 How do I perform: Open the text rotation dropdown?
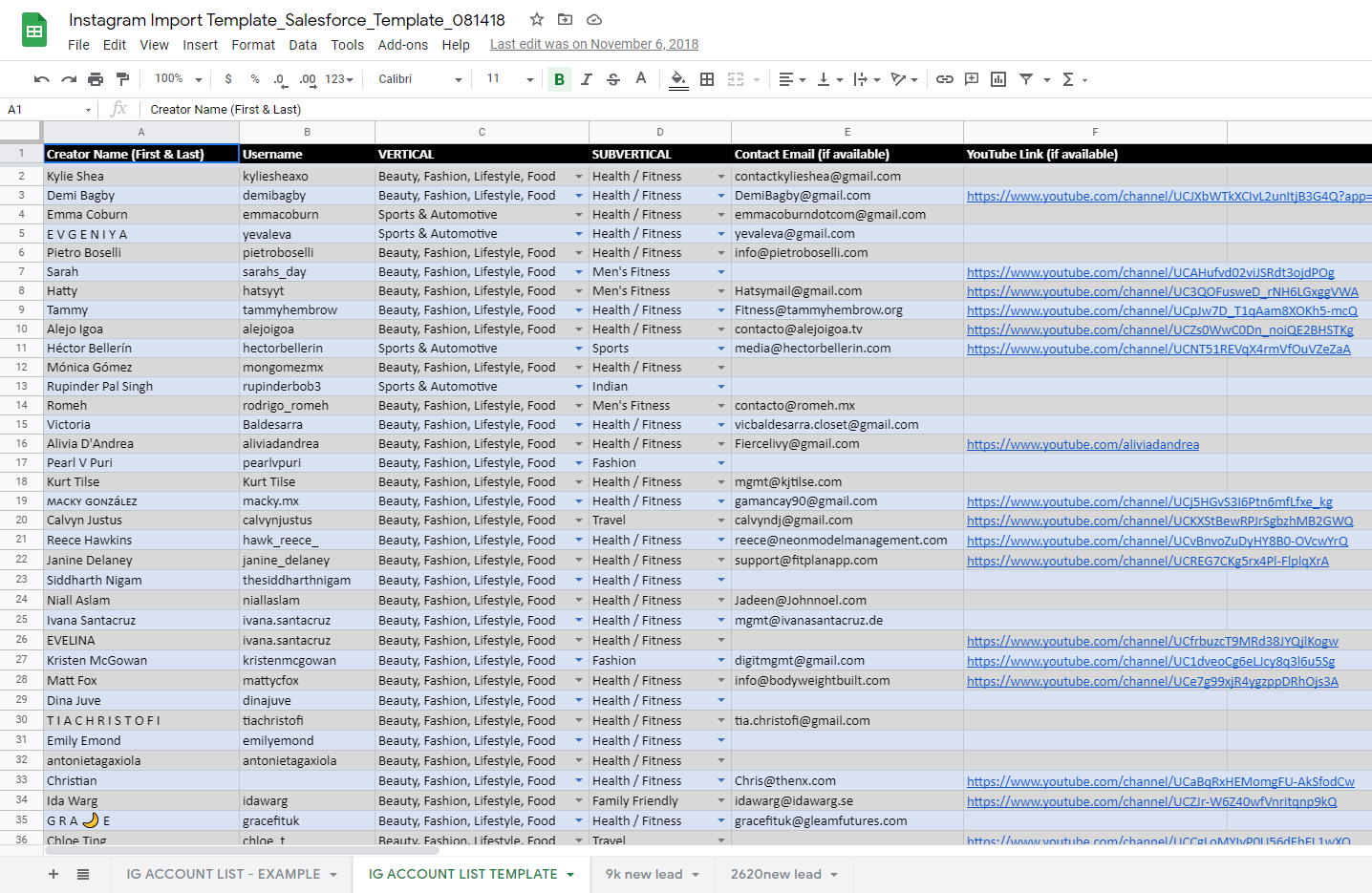point(904,79)
